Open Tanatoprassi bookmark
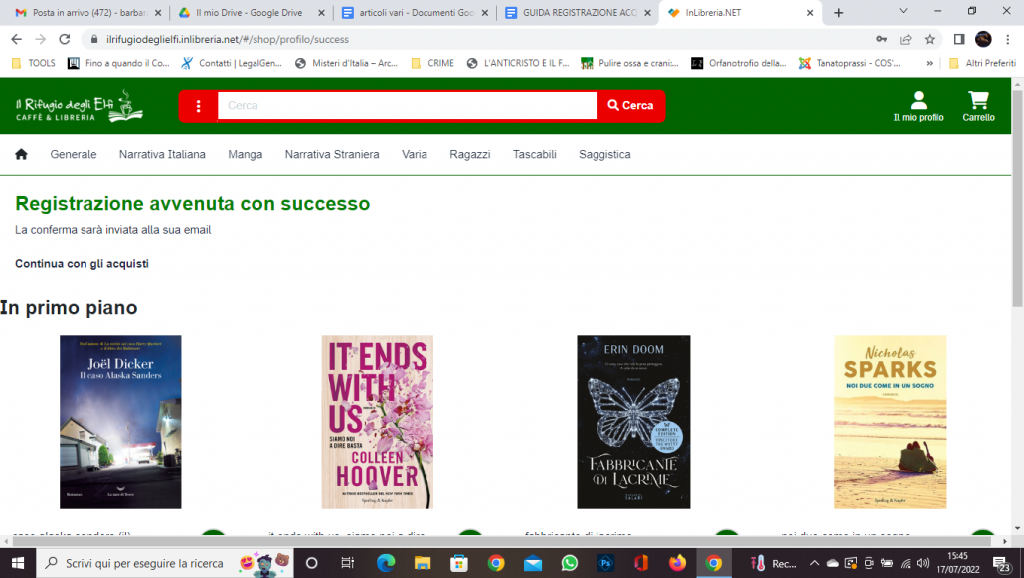The height and width of the screenshot is (578, 1024). (x=850, y=63)
